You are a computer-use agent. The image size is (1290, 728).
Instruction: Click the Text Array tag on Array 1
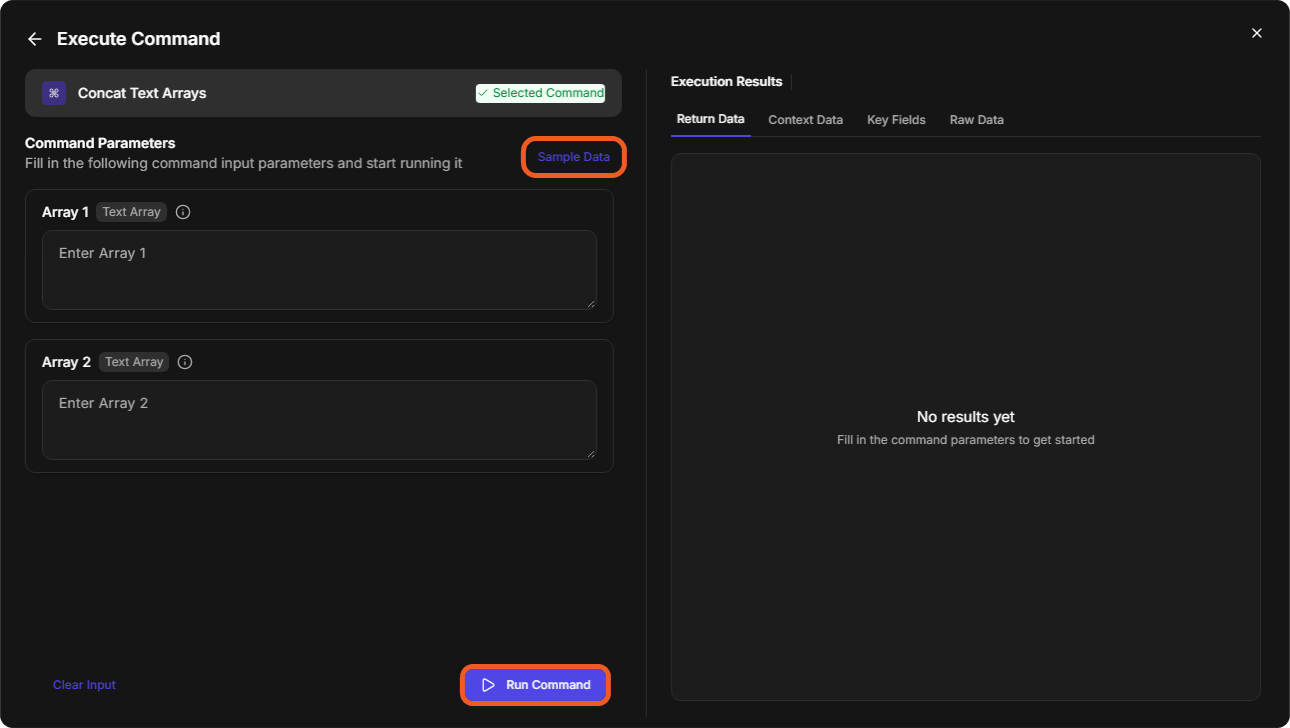tap(132, 212)
